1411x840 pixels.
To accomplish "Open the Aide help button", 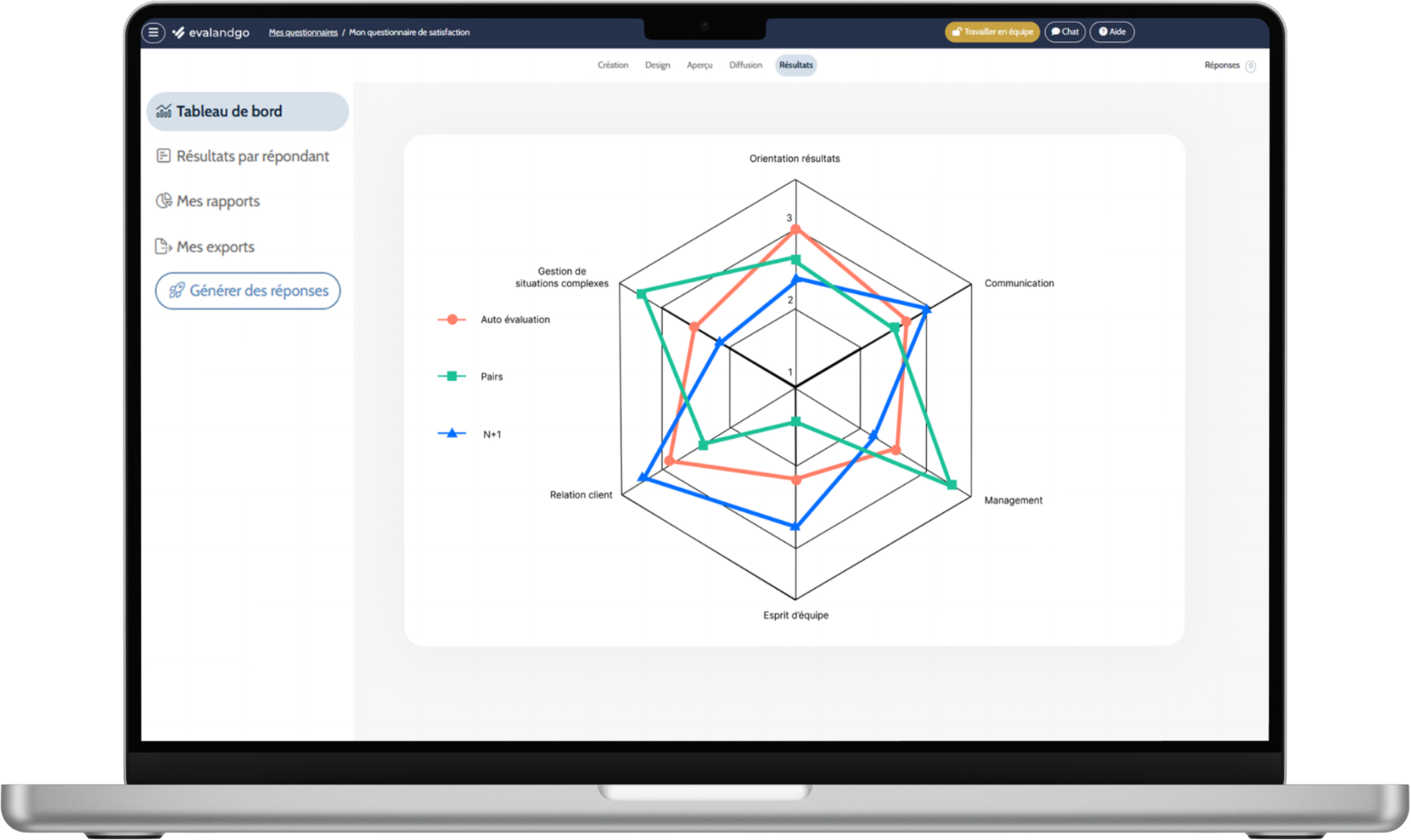I will [1112, 32].
